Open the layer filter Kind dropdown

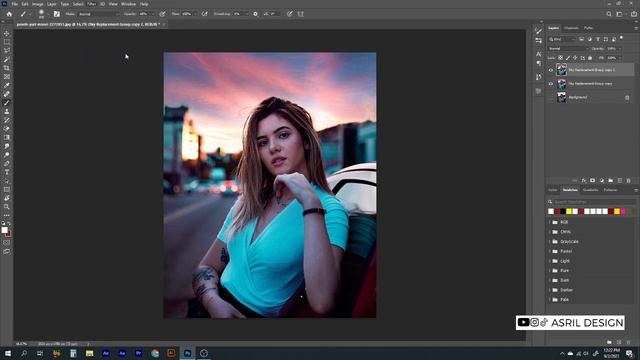[562, 39]
